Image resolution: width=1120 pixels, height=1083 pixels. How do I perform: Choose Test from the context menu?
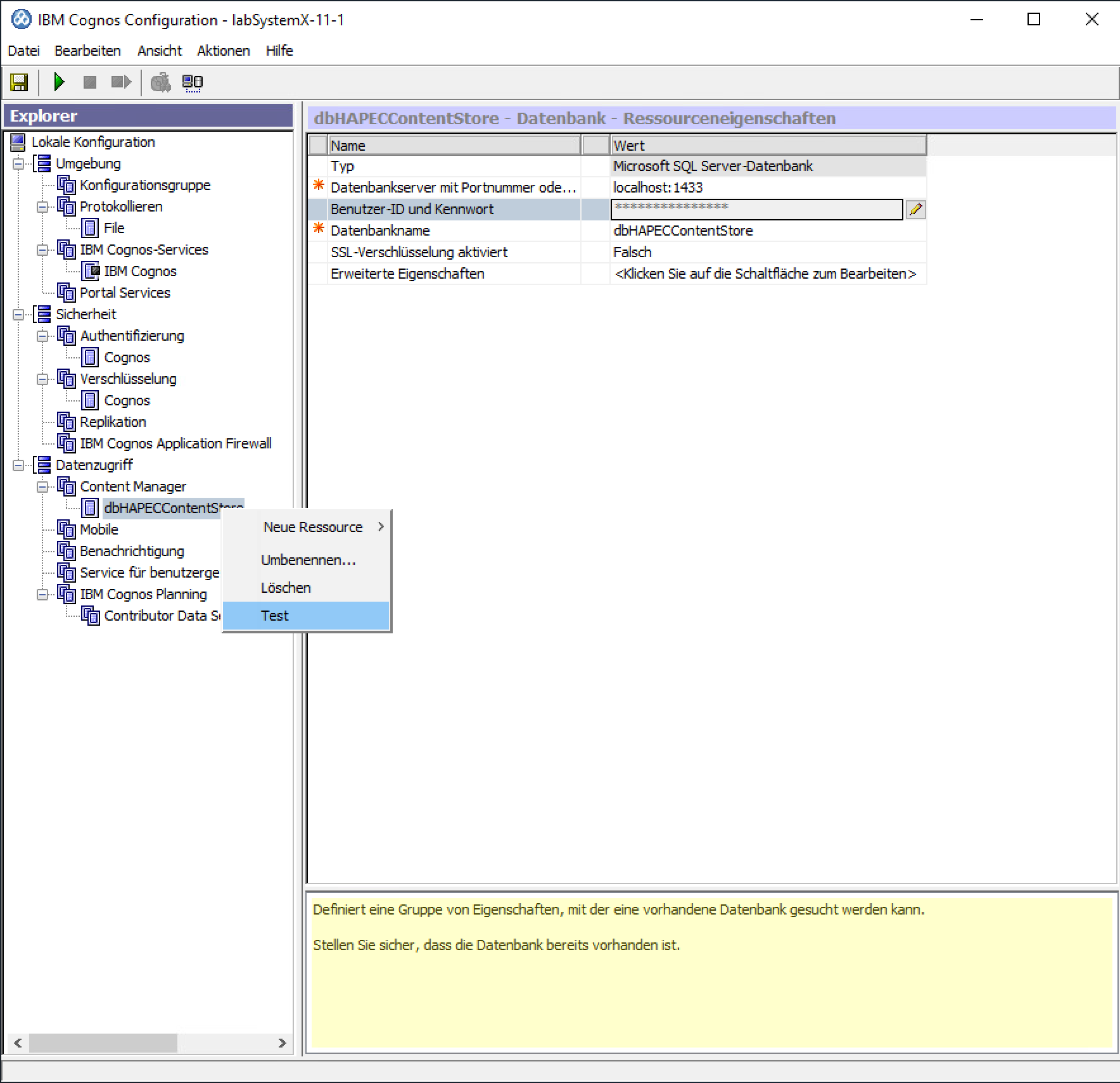pyautogui.click(x=275, y=616)
